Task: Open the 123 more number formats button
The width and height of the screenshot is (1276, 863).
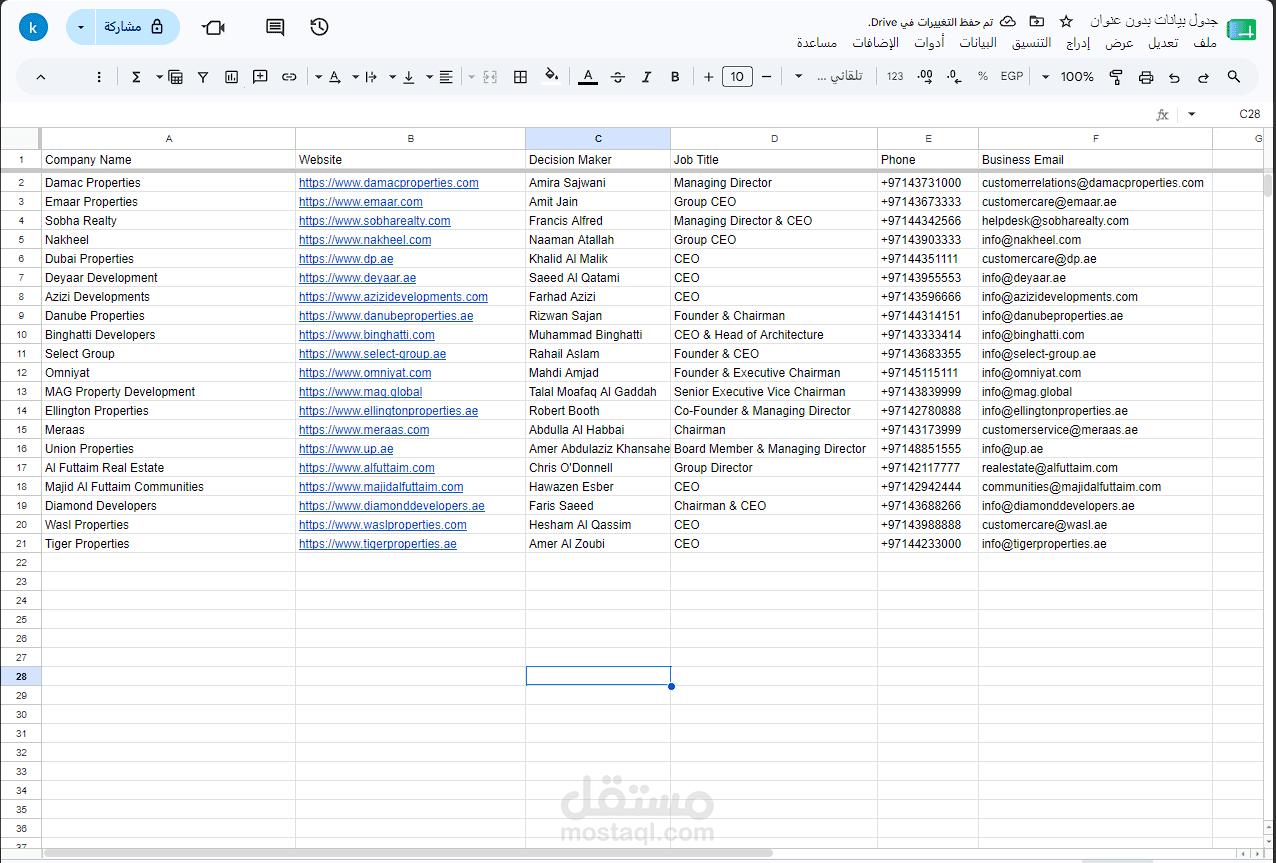Action: (x=895, y=77)
